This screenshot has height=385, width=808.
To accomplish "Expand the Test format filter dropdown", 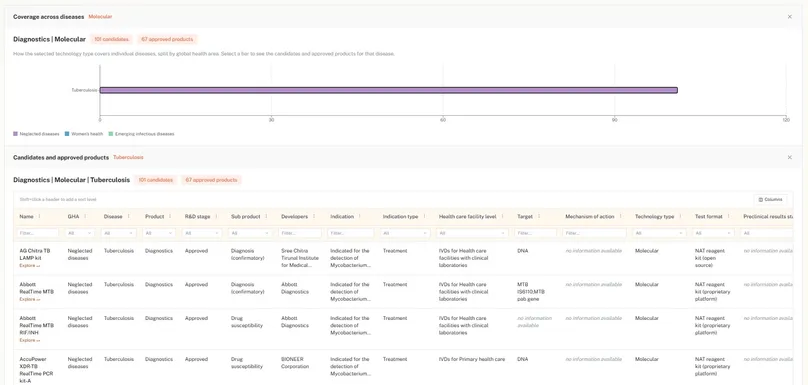I will coord(713,233).
